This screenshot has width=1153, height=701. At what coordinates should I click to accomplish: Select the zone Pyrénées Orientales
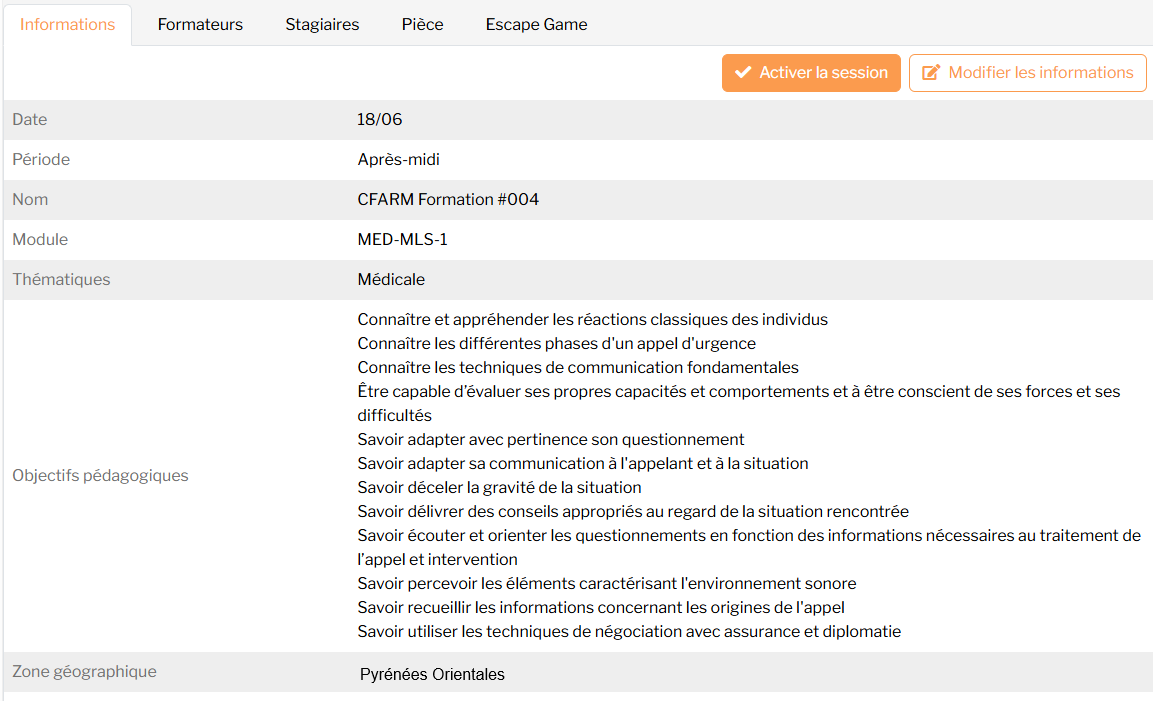432,674
